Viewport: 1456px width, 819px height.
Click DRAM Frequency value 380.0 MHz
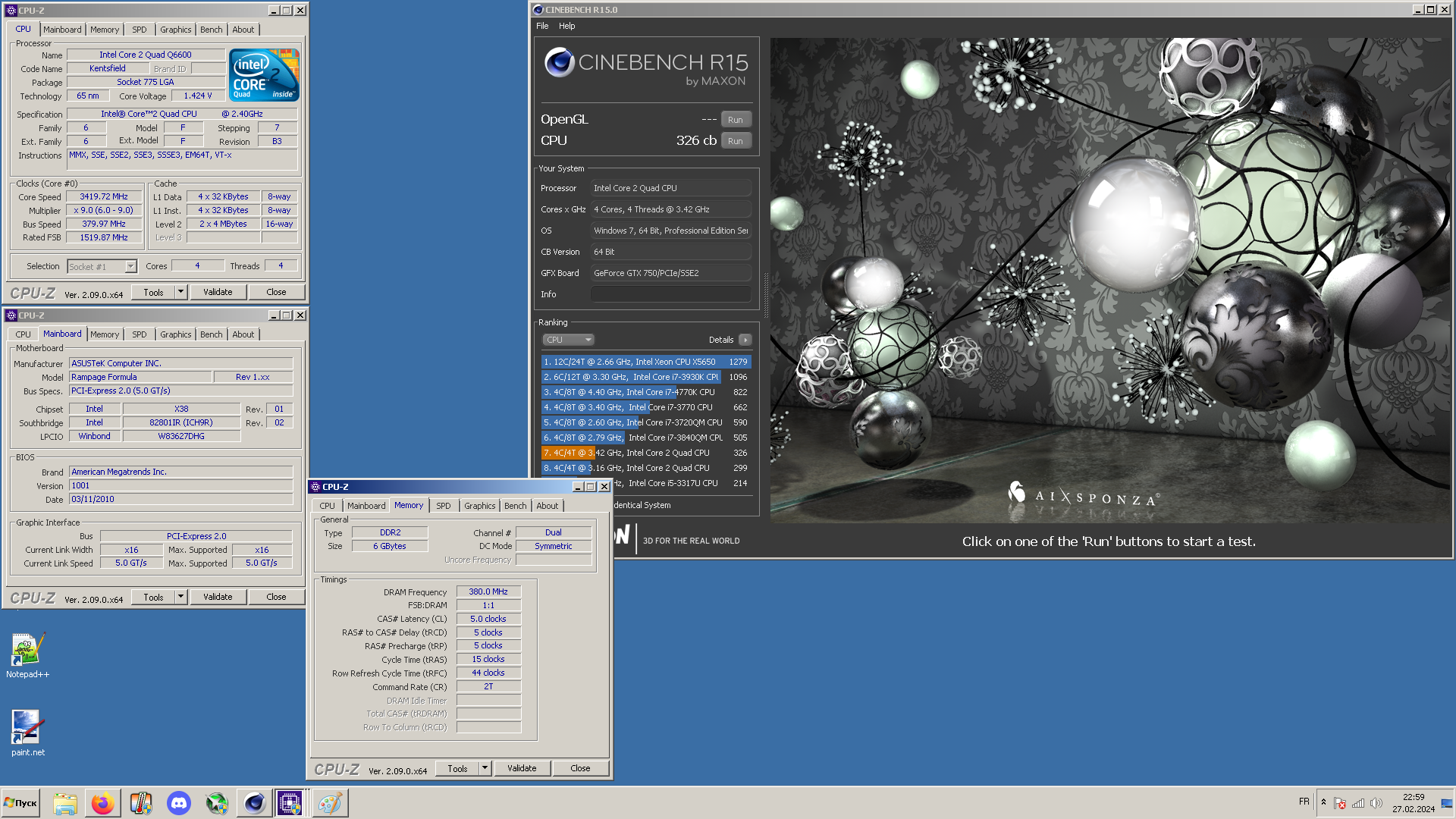click(488, 591)
